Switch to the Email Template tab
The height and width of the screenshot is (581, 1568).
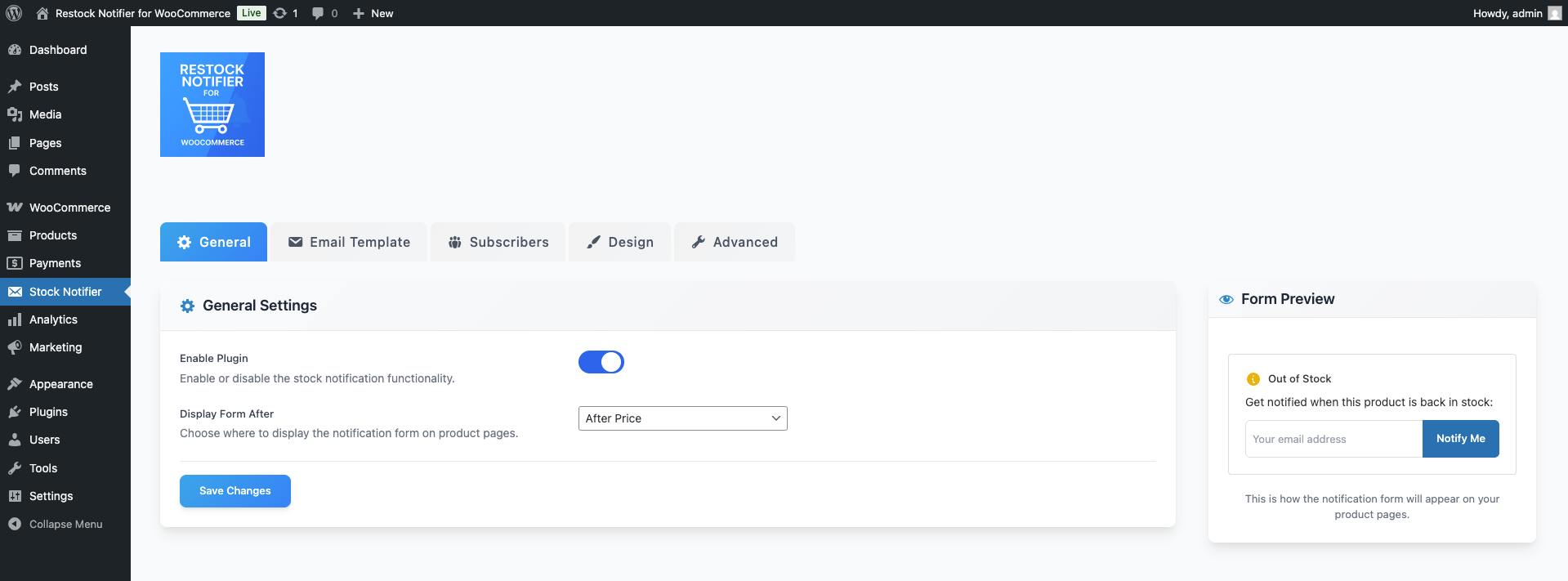pos(349,242)
